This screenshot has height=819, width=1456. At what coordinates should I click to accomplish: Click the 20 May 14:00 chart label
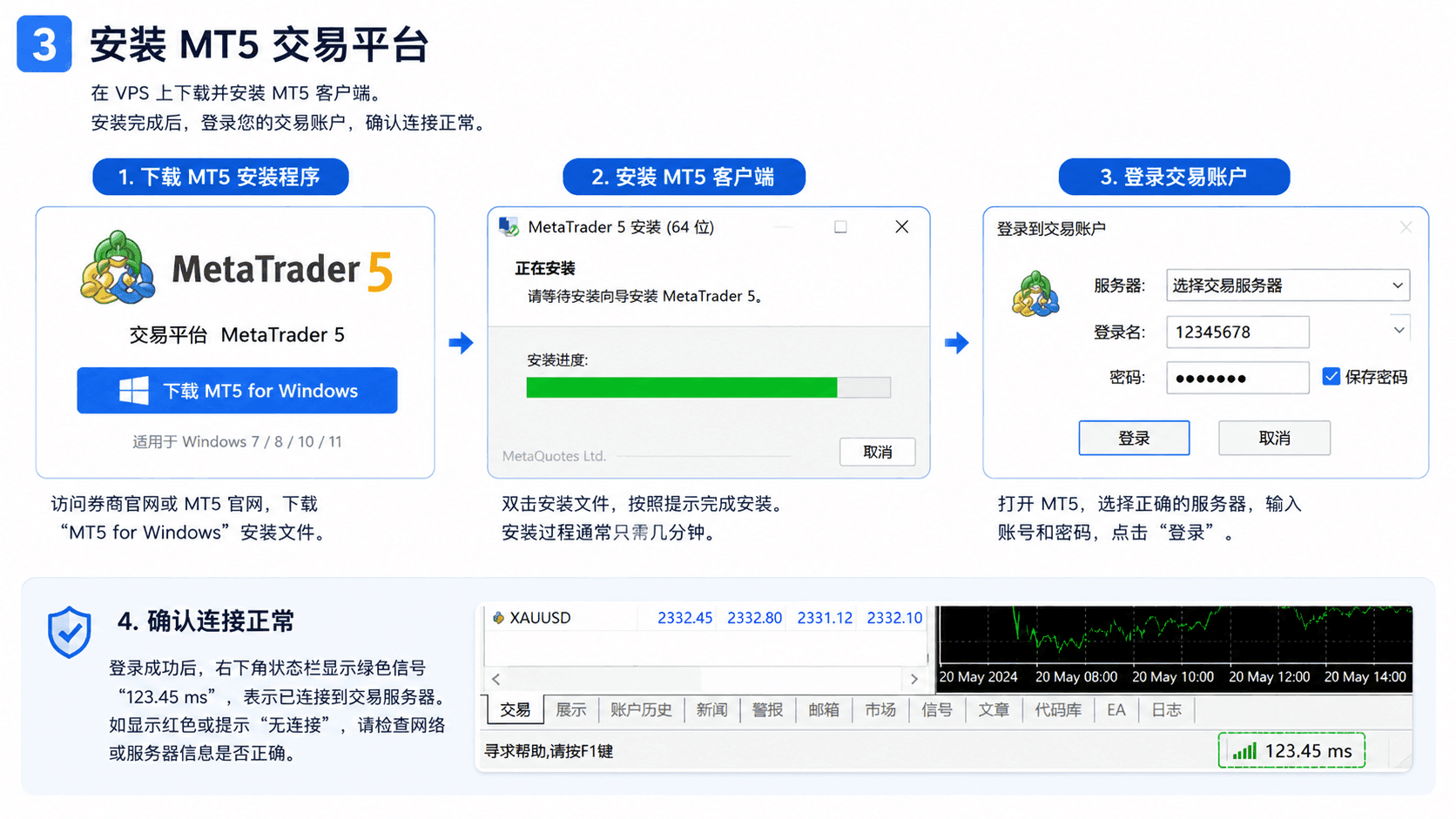[1365, 677]
